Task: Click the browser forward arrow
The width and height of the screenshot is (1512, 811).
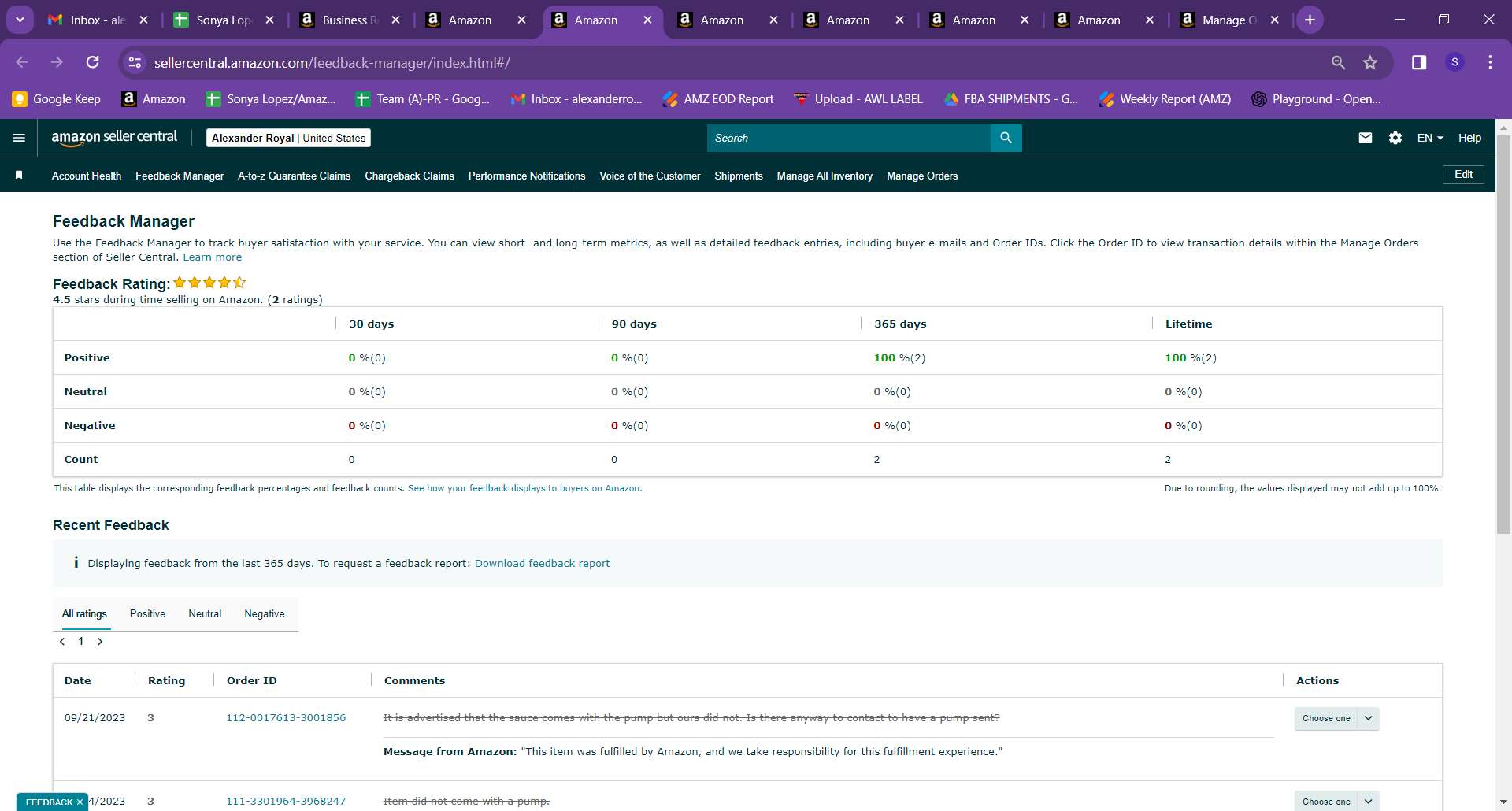Action: tap(57, 62)
